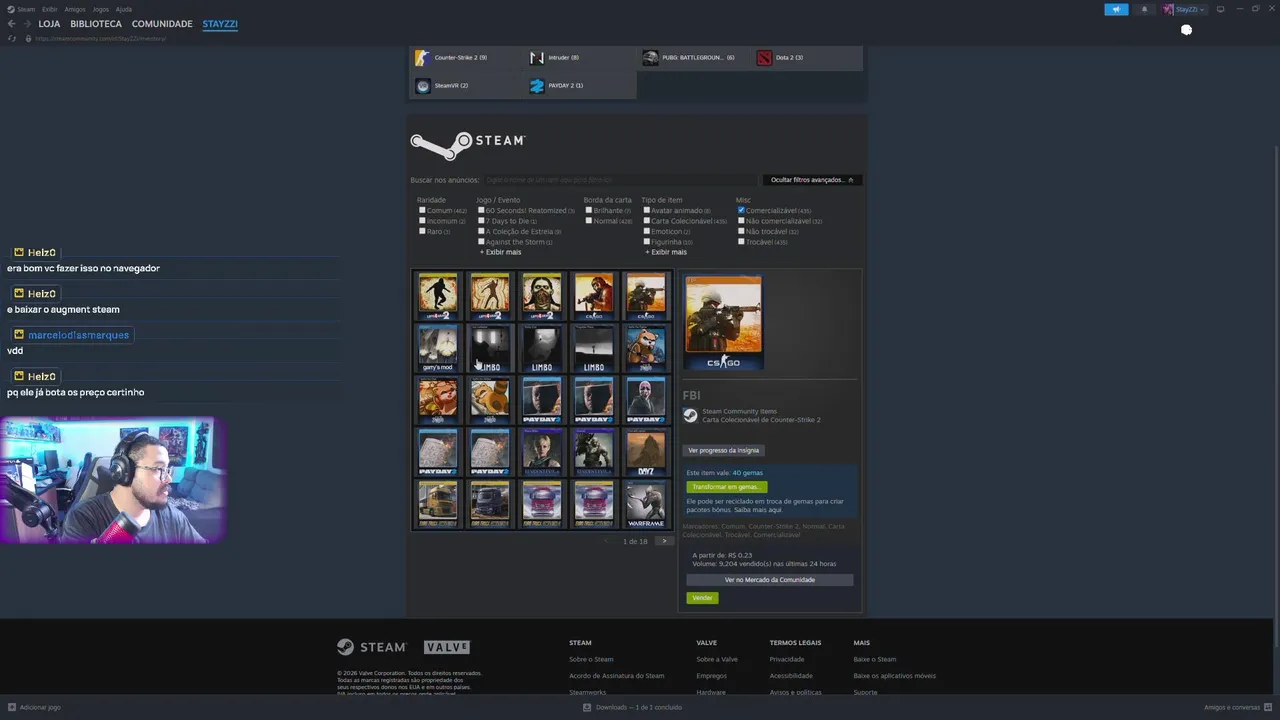Go to the next inventory page arrow

click(664, 541)
